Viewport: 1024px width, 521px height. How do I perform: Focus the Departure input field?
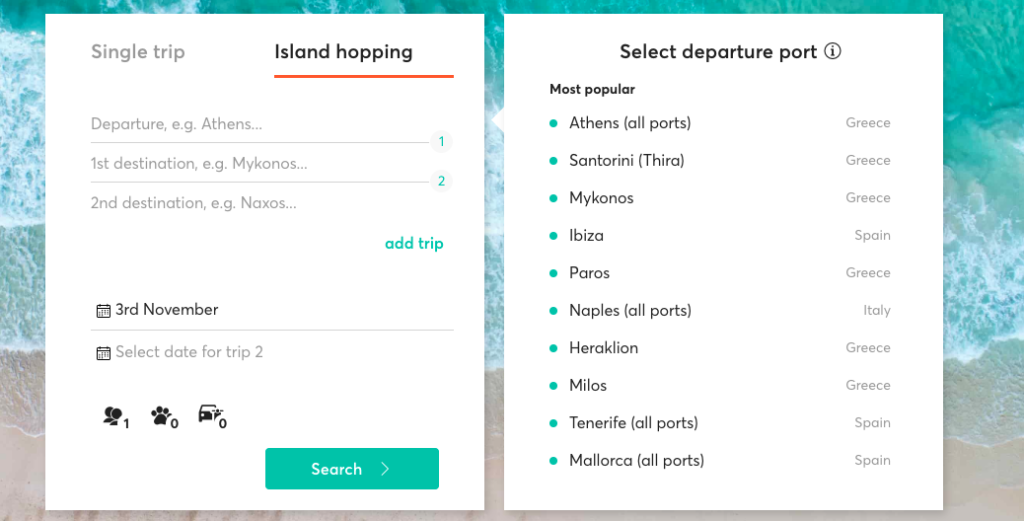(x=260, y=124)
